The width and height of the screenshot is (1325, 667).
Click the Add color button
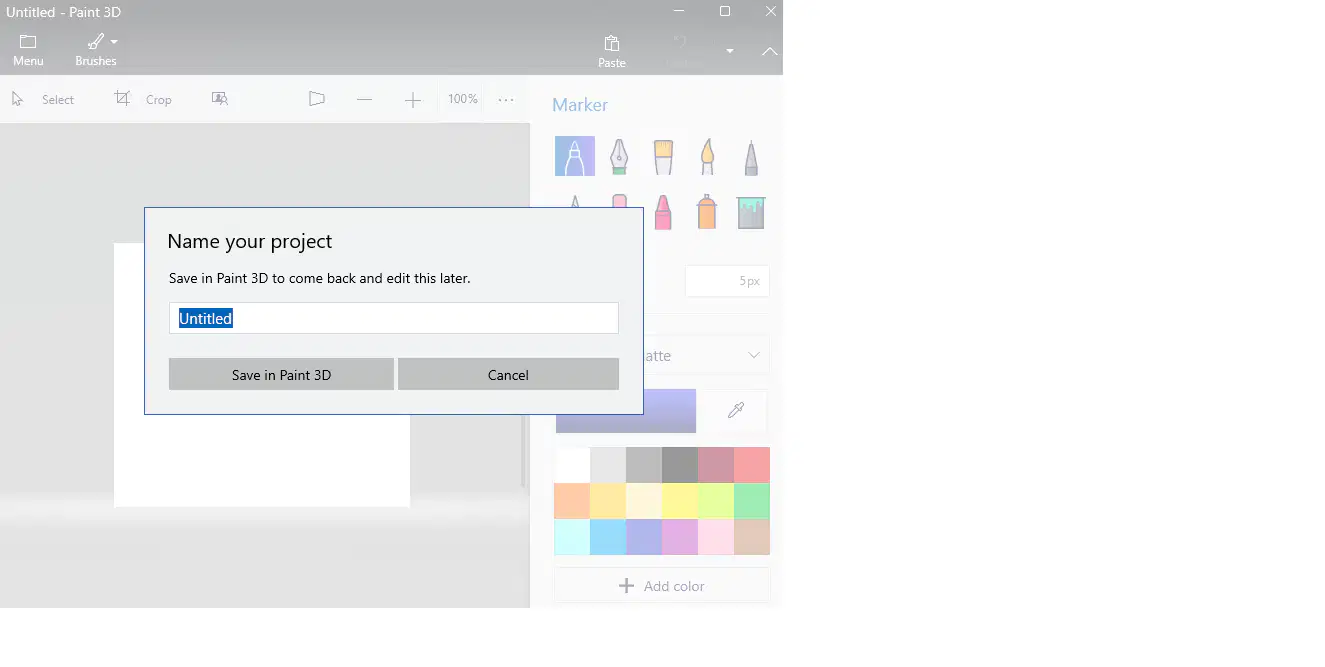662,586
